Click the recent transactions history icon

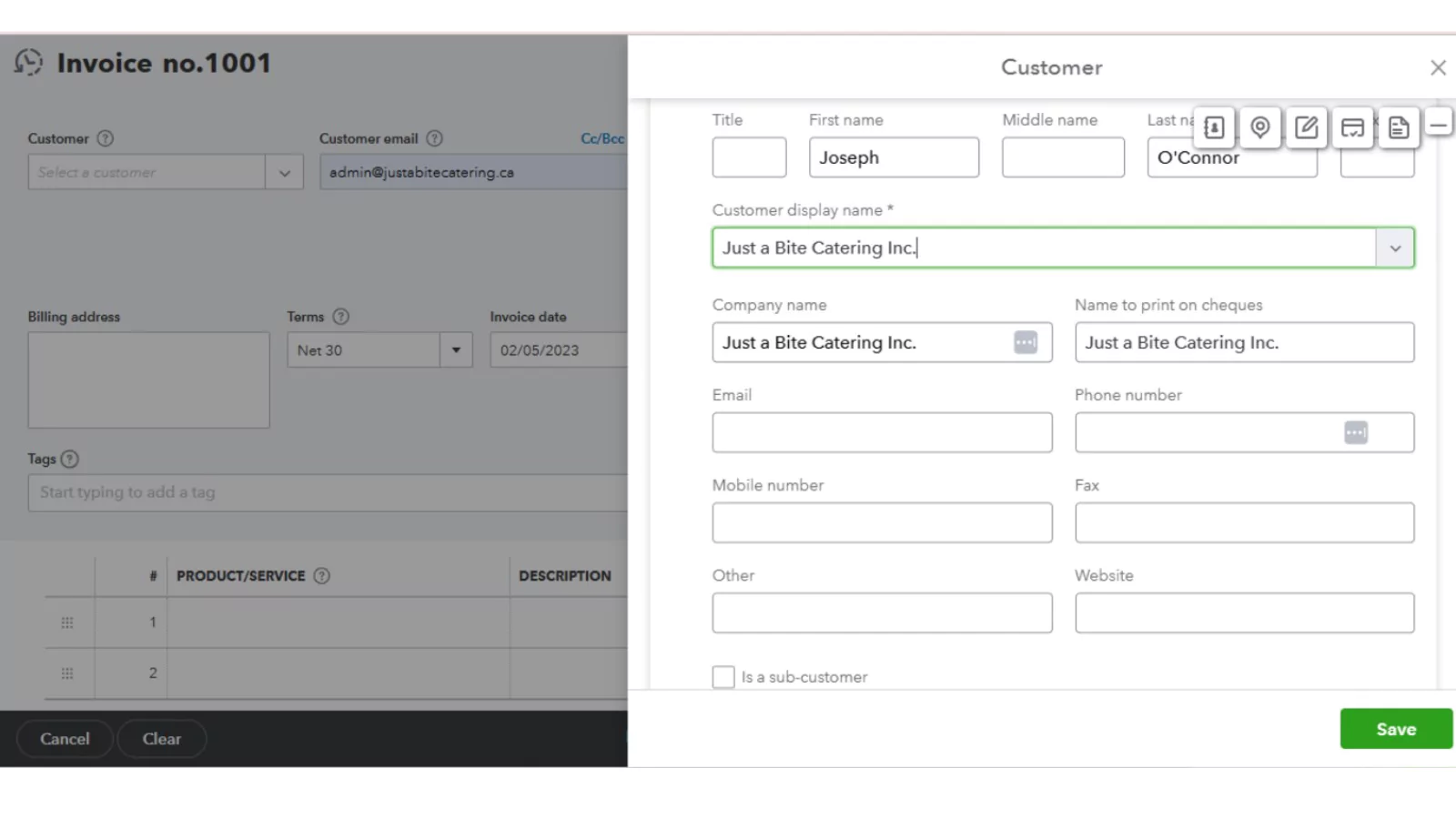pyautogui.click(x=28, y=62)
